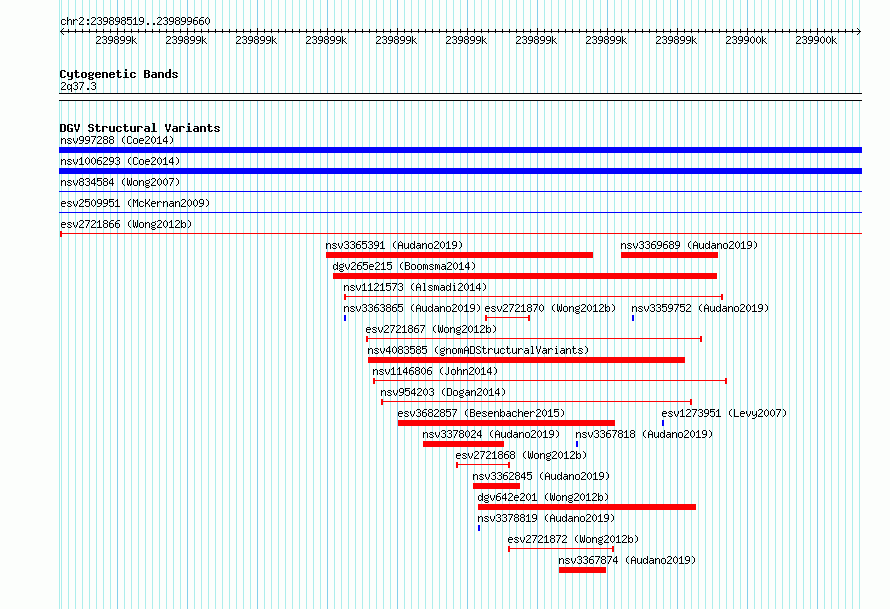Open esv3682857 (Besenbacher2015) label
The width and height of the screenshot is (890, 609).
pyautogui.click(x=481, y=413)
